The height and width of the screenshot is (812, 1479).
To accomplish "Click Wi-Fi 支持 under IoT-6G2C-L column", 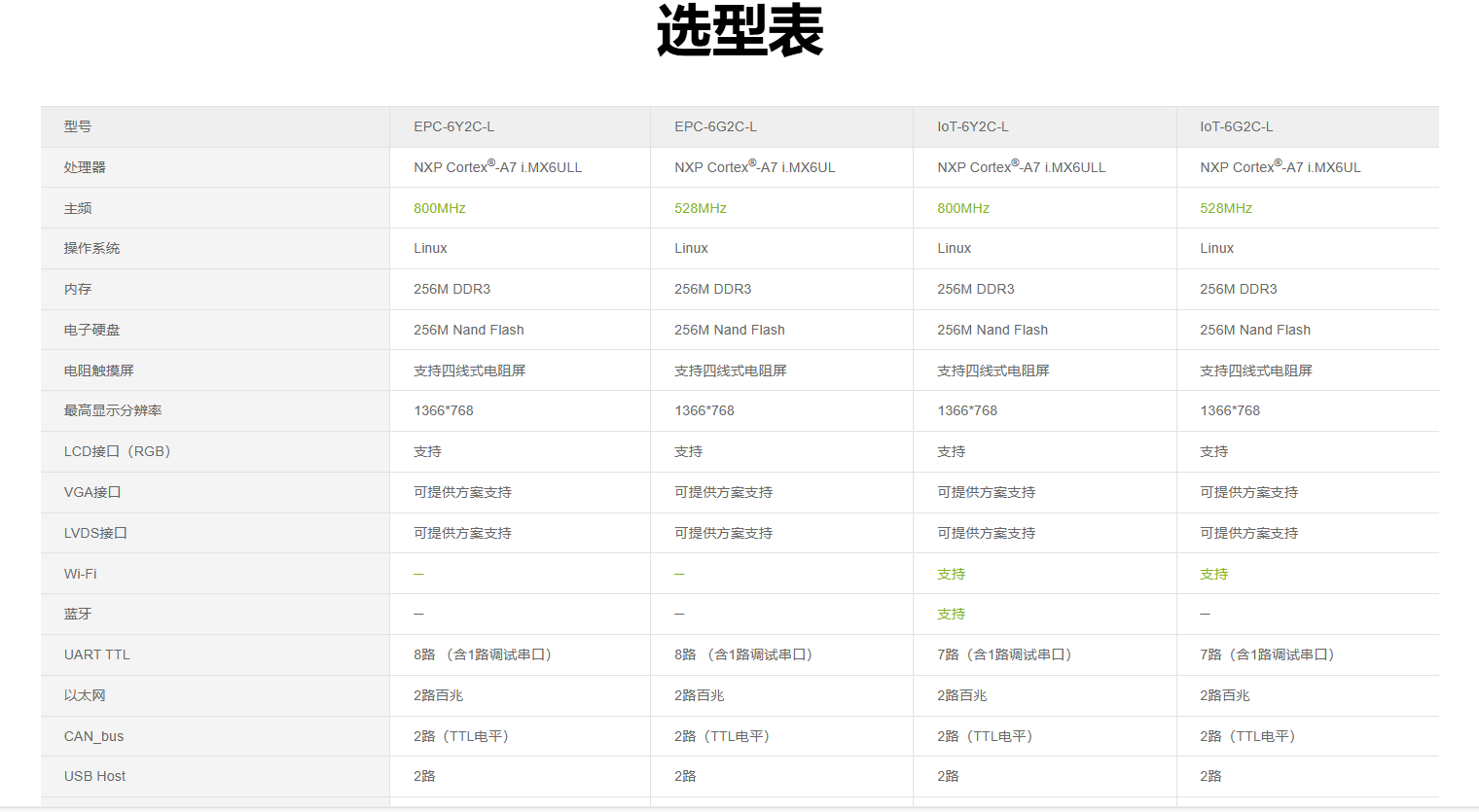I will 1213,574.
